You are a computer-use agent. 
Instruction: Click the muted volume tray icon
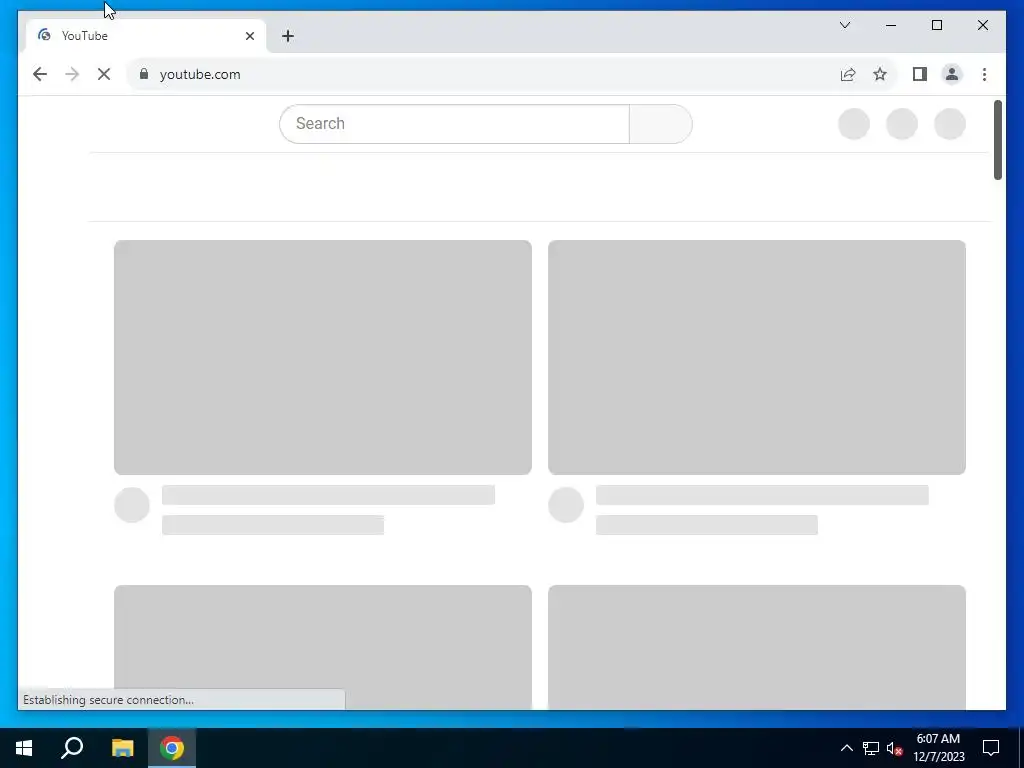click(895, 748)
